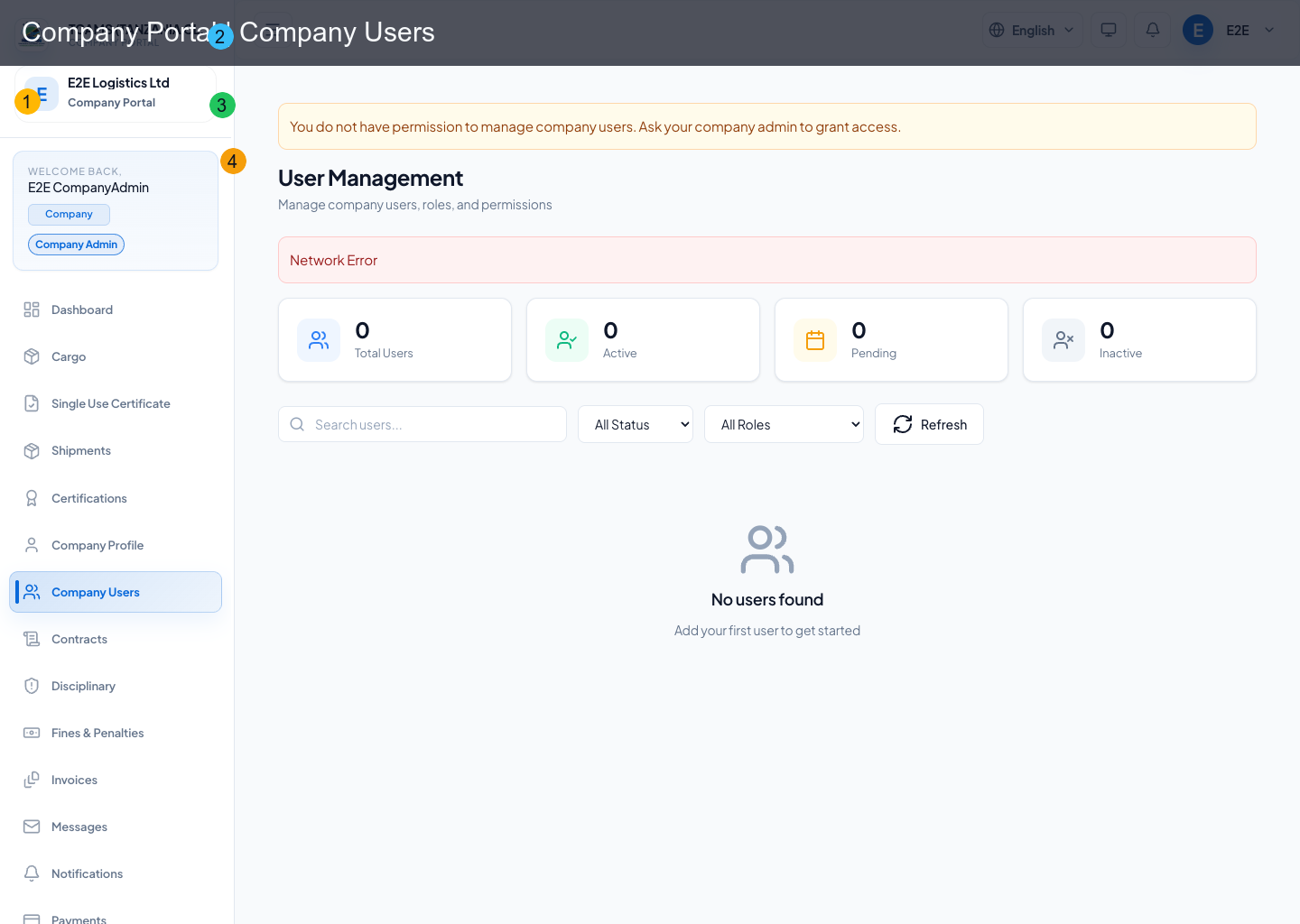Click the Company tag badge
The height and width of the screenshot is (924, 1300).
(x=69, y=214)
